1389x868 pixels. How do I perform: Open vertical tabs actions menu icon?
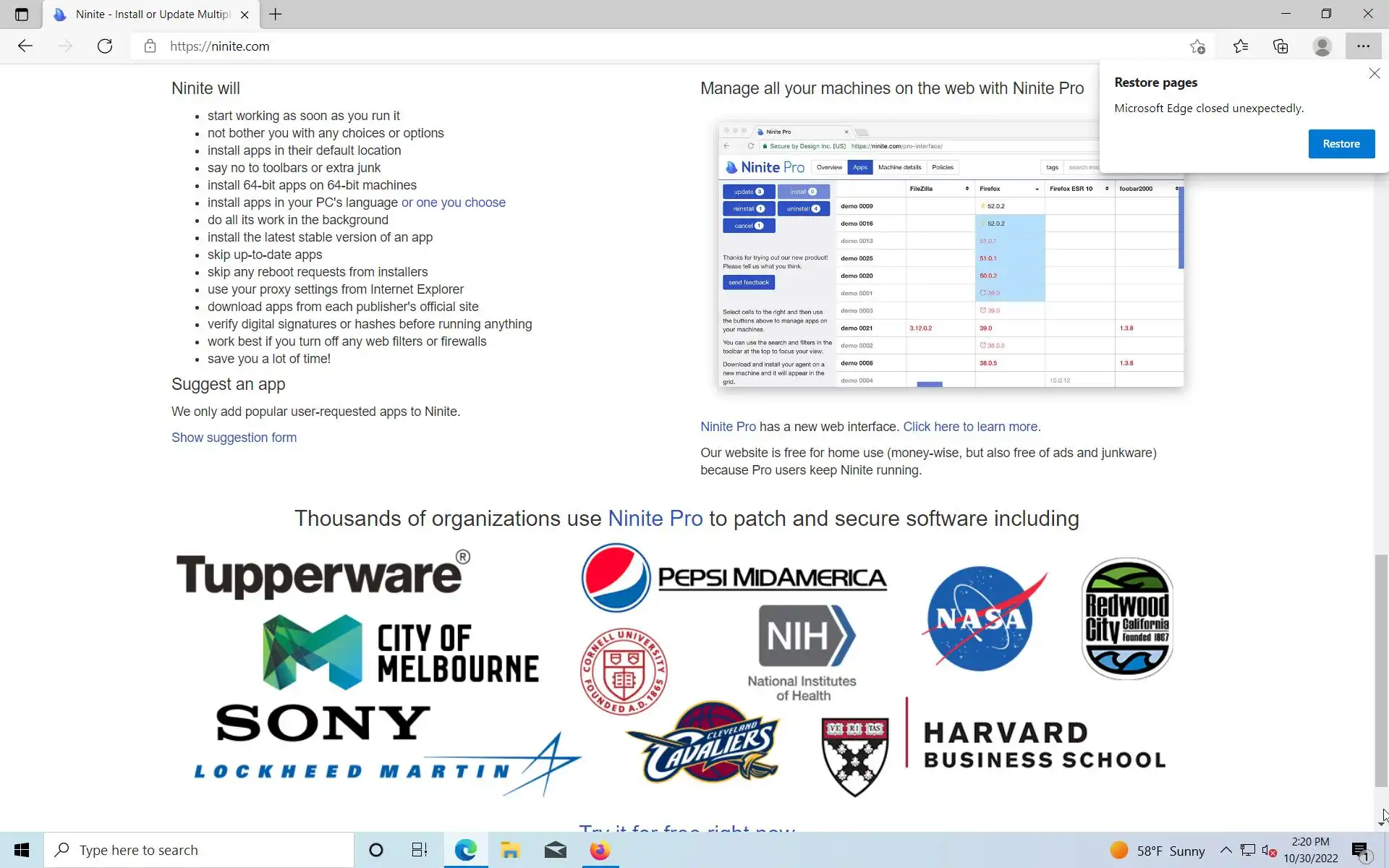tap(22, 14)
